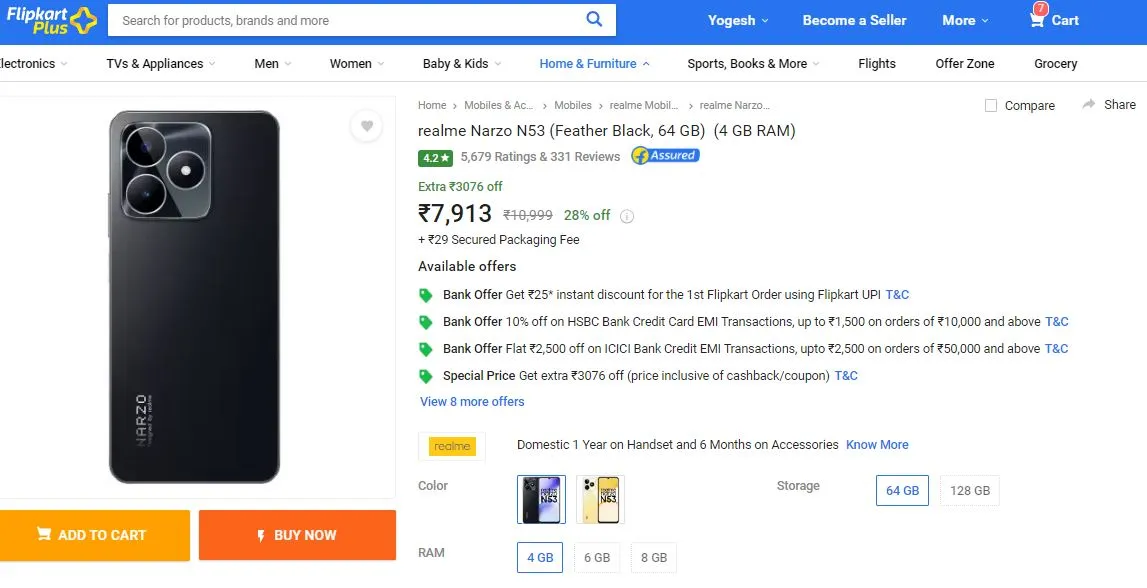Open price details info icon
Image resolution: width=1147 pixels, height=588 pixels.
627,216
